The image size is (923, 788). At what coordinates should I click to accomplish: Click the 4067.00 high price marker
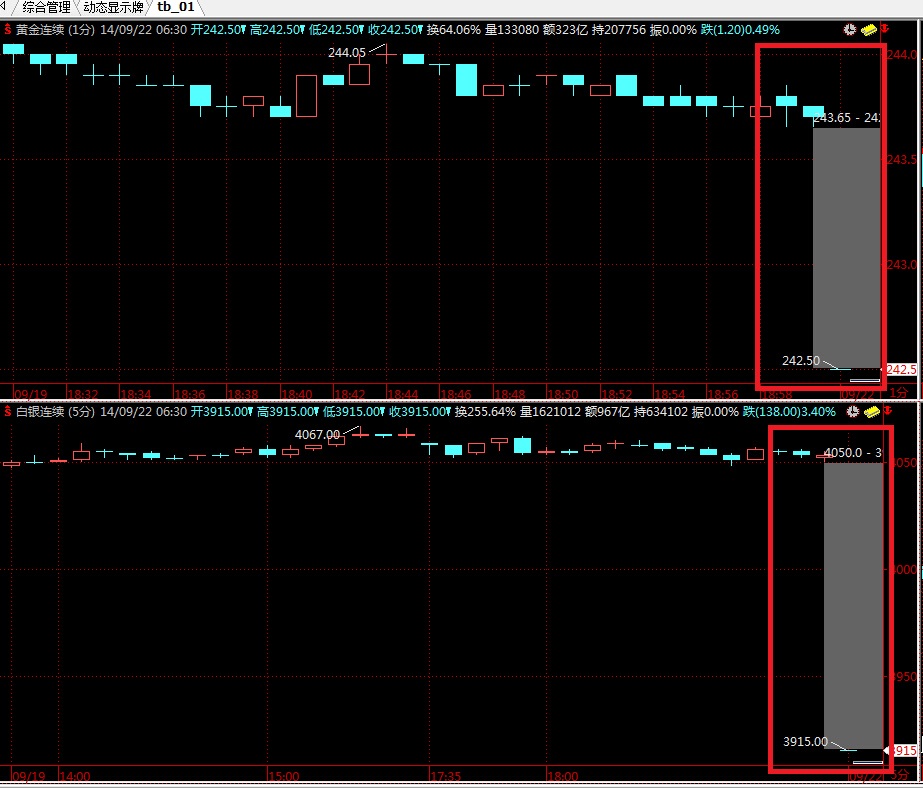pyautogui.click(x=317, y=434)
